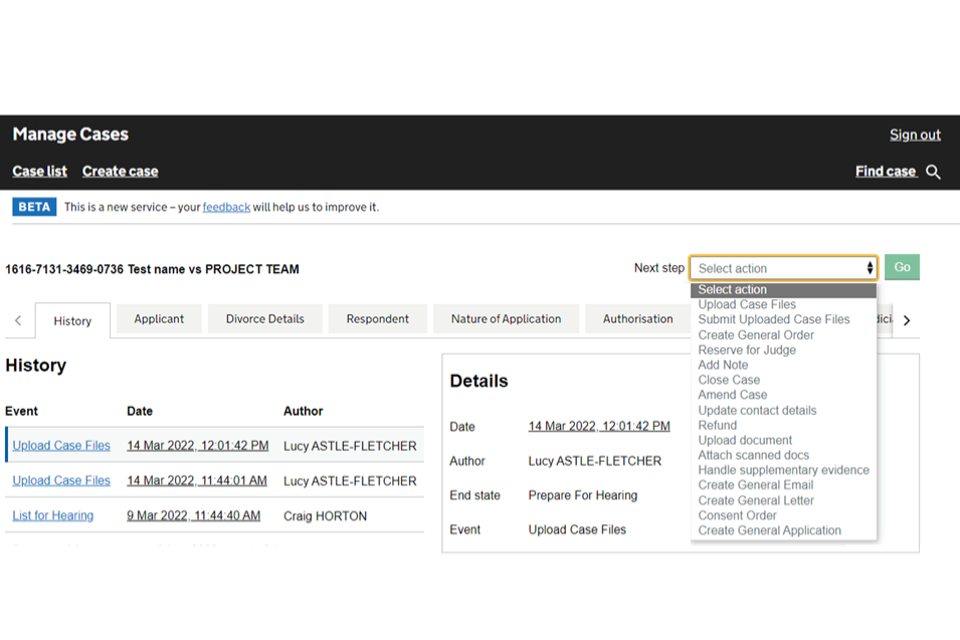Click the Sign out link
The width and height of the screenshot is (960, 640).
[915, 135]
